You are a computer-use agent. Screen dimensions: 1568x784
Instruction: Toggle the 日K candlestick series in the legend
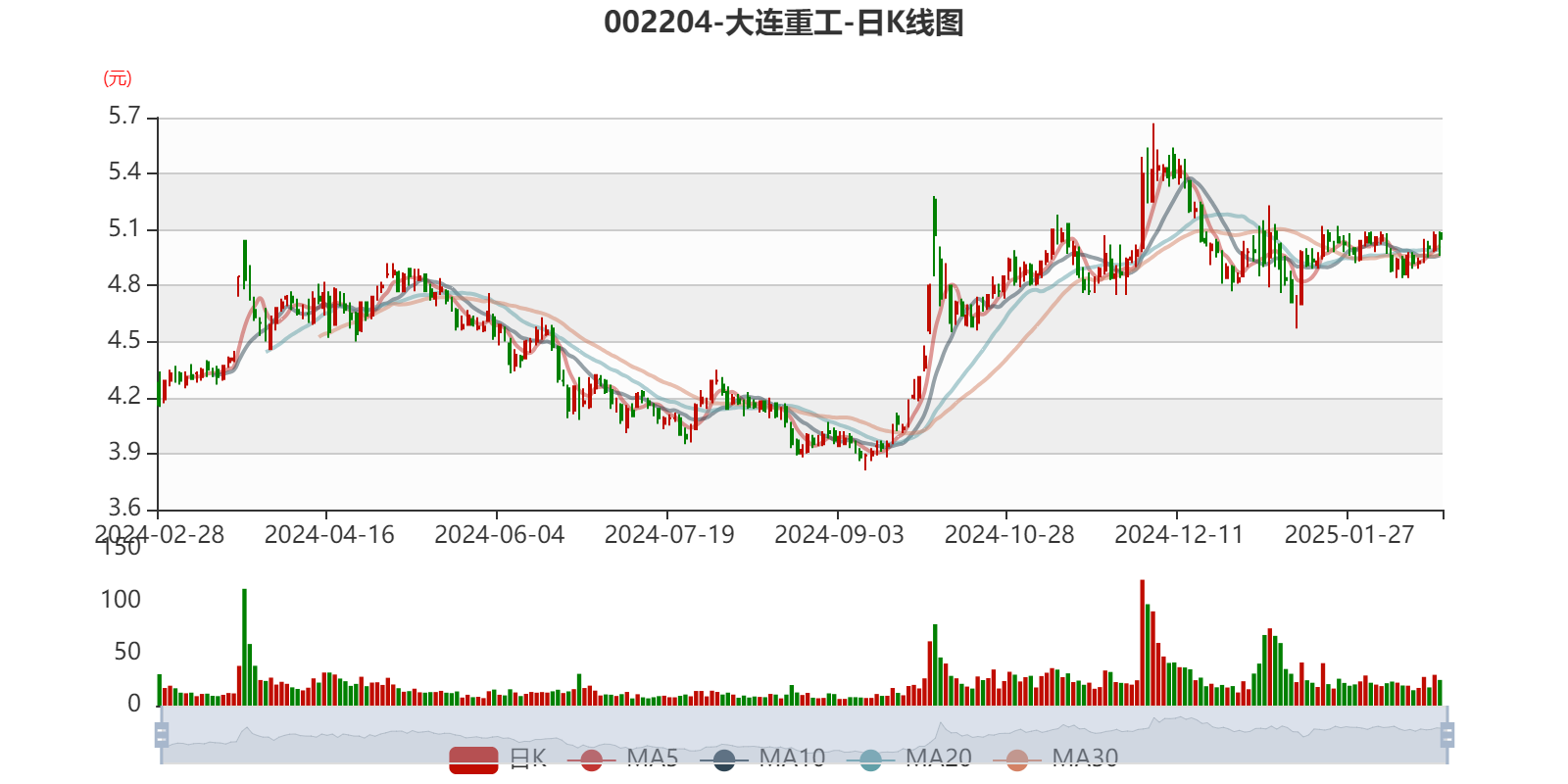498,759
